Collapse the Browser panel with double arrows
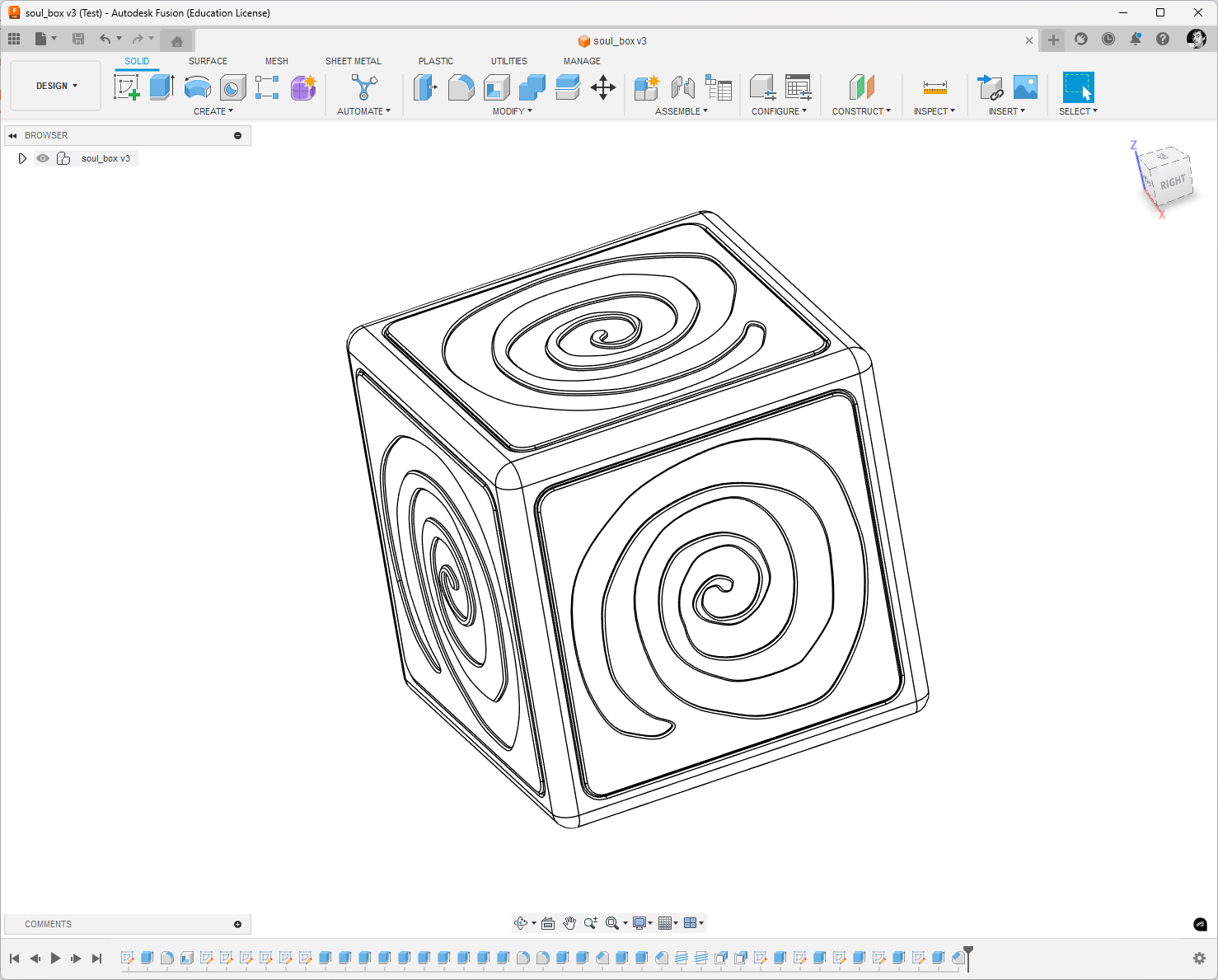1218x980 pixels. [x=12, y=135]
